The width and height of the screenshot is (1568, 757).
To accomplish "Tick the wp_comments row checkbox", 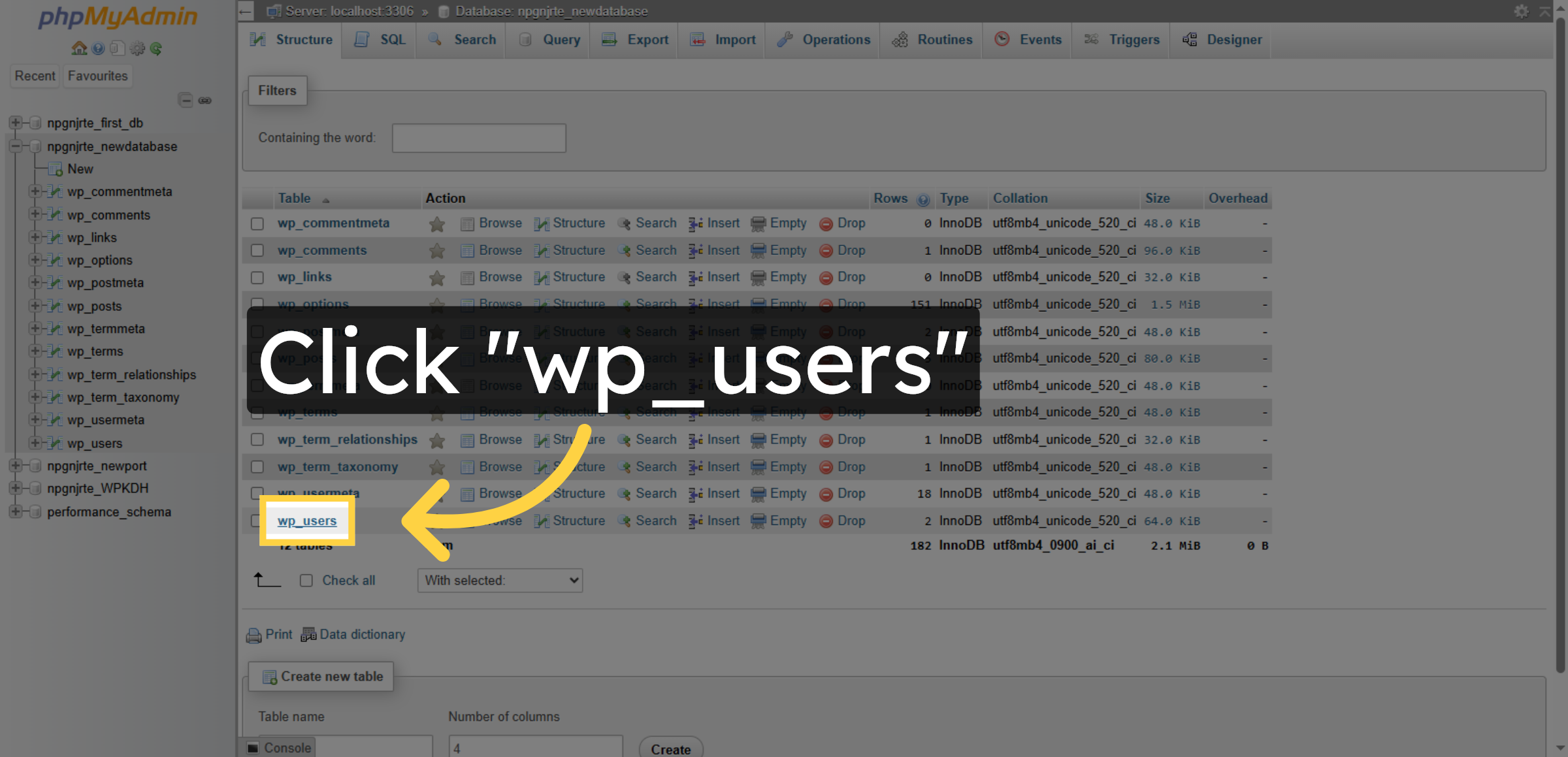I will pos(257,251).
